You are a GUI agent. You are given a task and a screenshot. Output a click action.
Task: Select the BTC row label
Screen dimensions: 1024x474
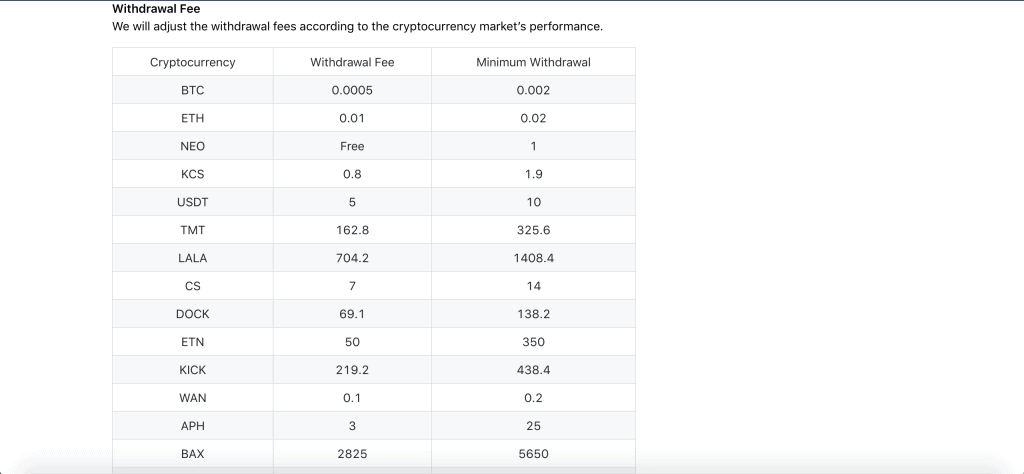[x=193, y=90]
